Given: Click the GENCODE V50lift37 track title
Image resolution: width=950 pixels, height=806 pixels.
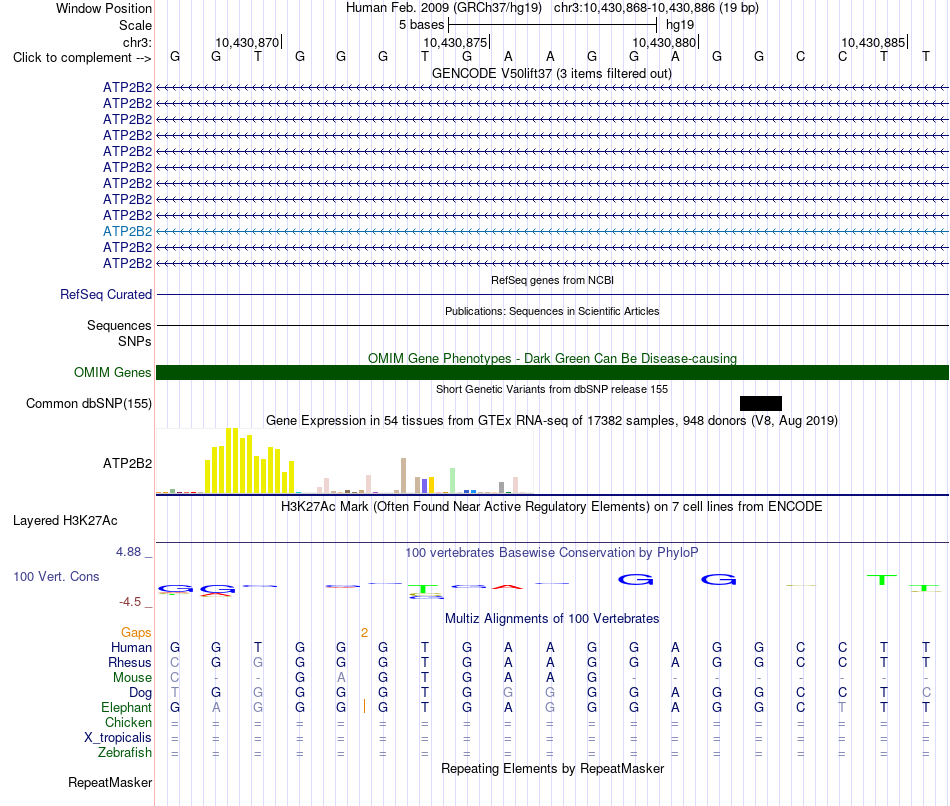Looking at the screenshot, I should [x=552, y=74].
